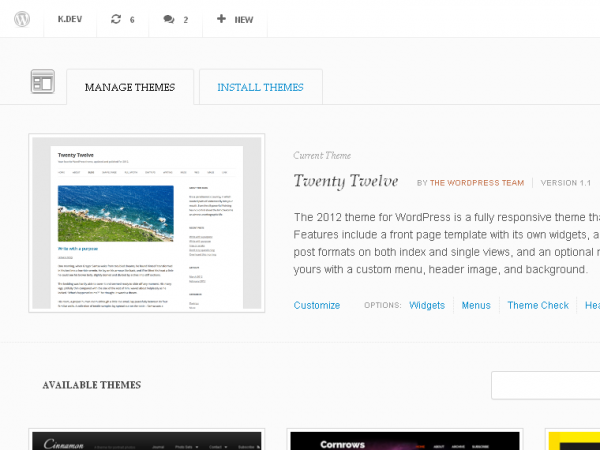Screen dimensions: 600x450
Task: Switch to the Install Themes tab
Action: (x=261, y=87)
